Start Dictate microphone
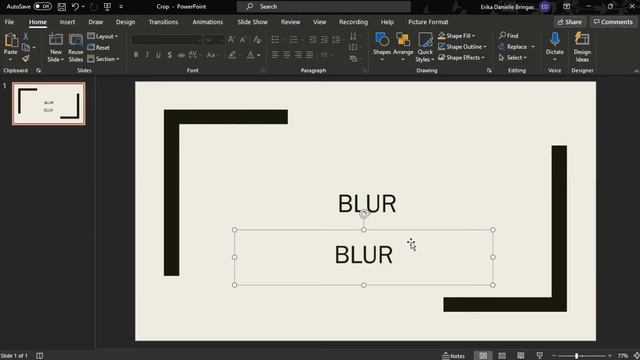The image size is (640, 360). (x=555, y=47)
